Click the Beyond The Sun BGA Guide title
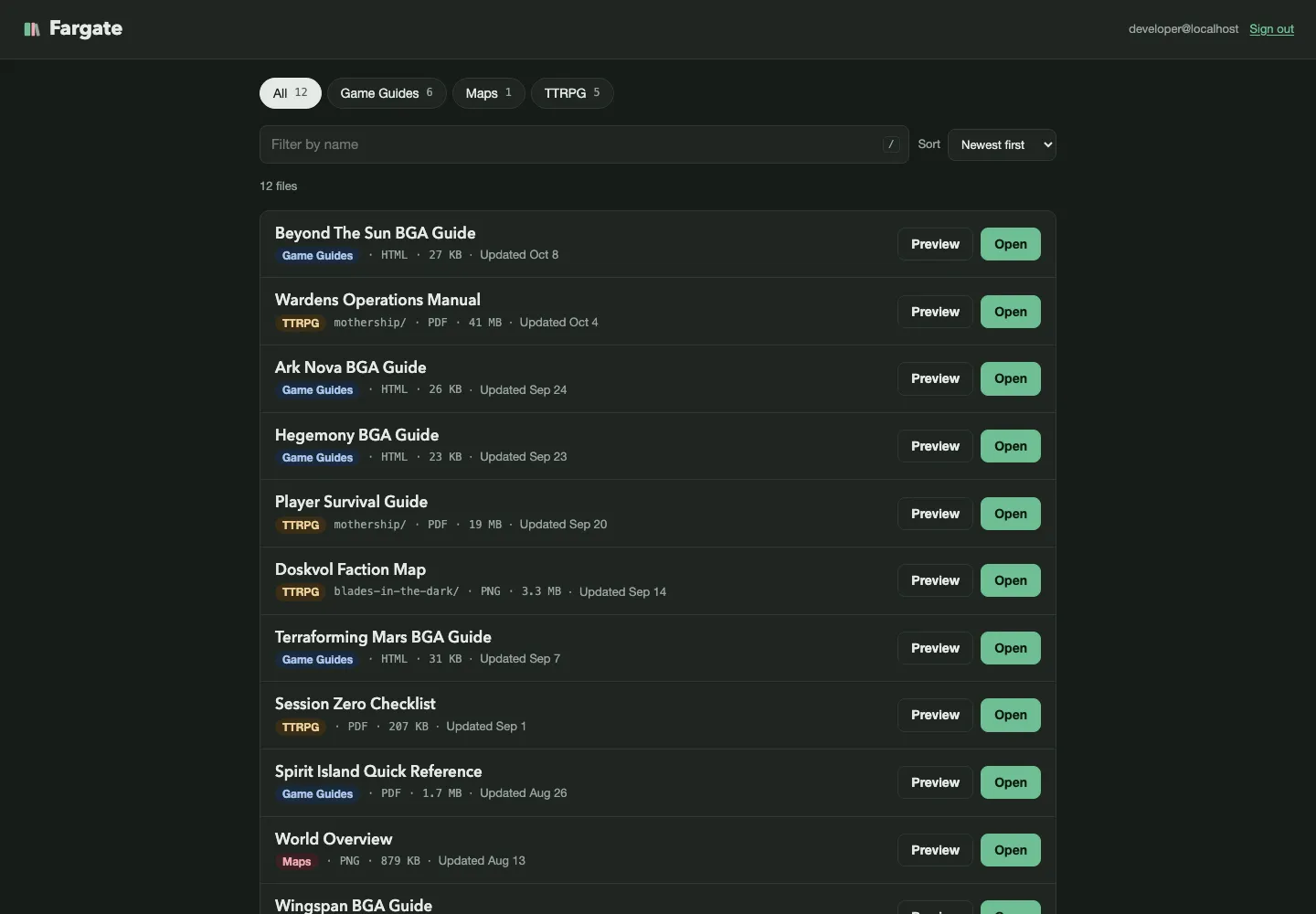 (375, 233)
